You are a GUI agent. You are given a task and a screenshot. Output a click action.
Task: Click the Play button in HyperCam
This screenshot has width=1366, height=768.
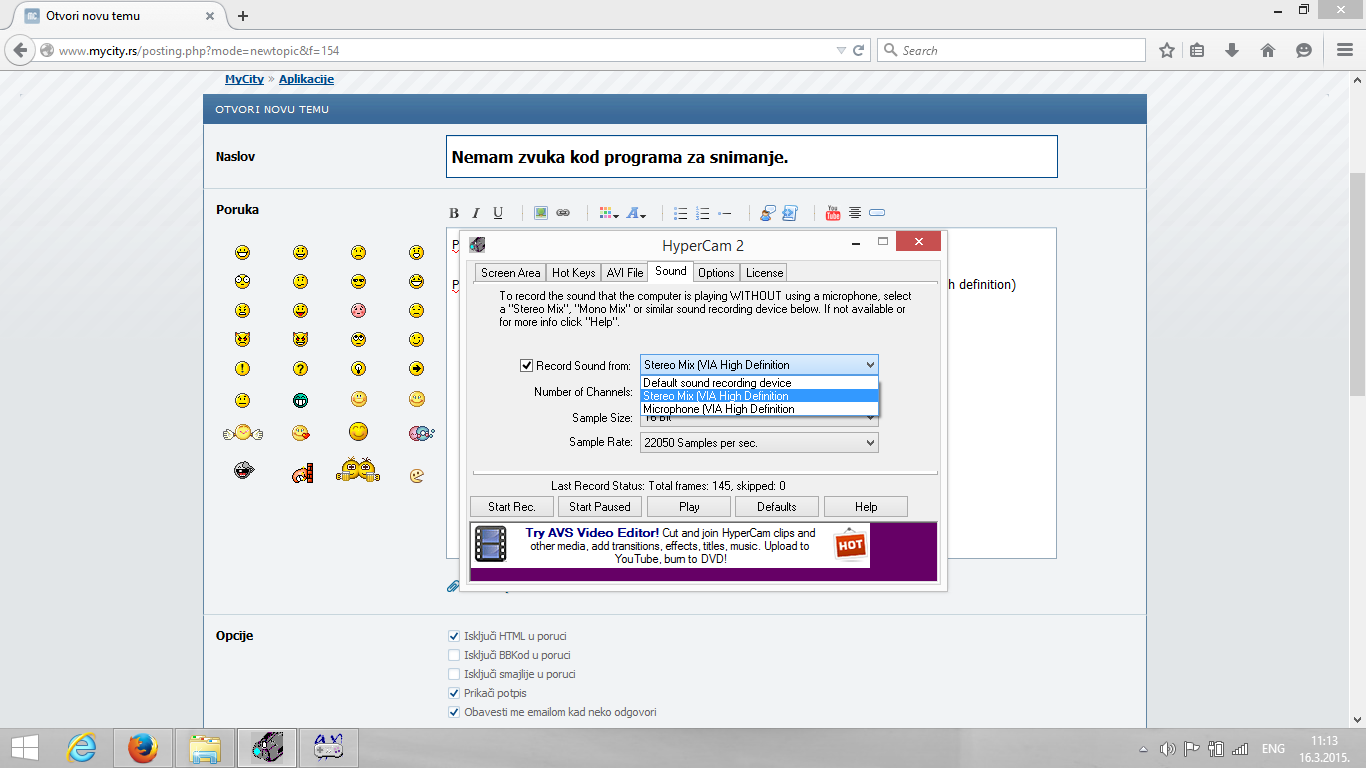pos(689,507)
